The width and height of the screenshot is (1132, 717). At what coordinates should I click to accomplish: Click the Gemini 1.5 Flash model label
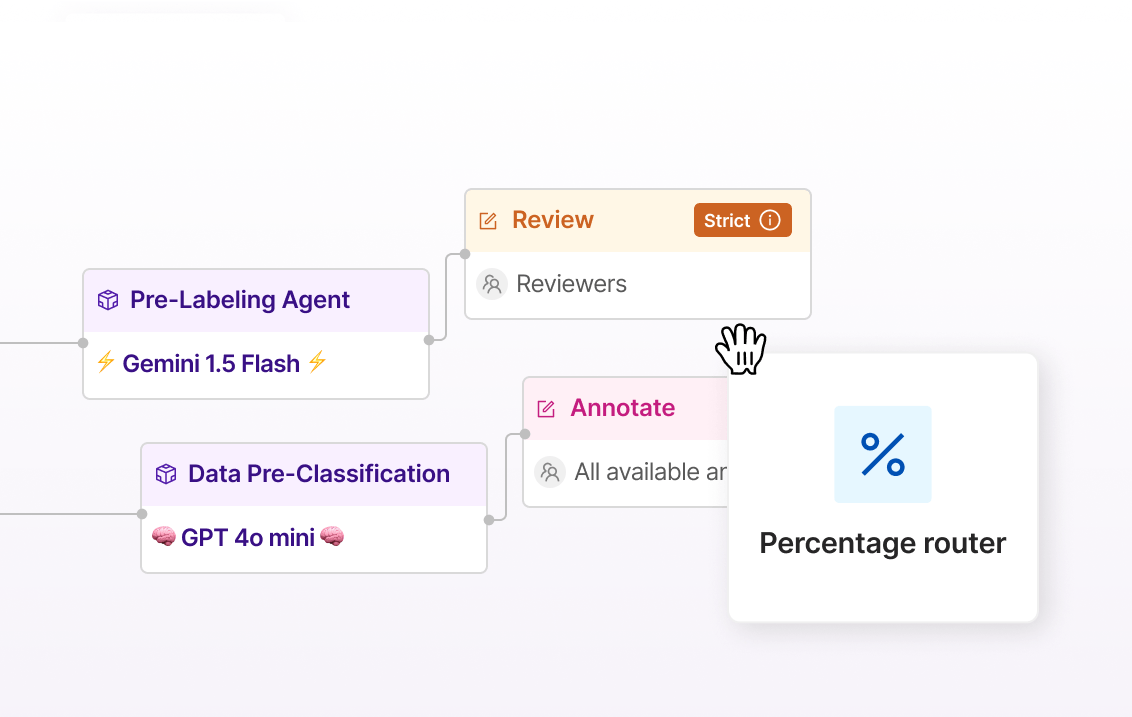(x=211, y=363)
